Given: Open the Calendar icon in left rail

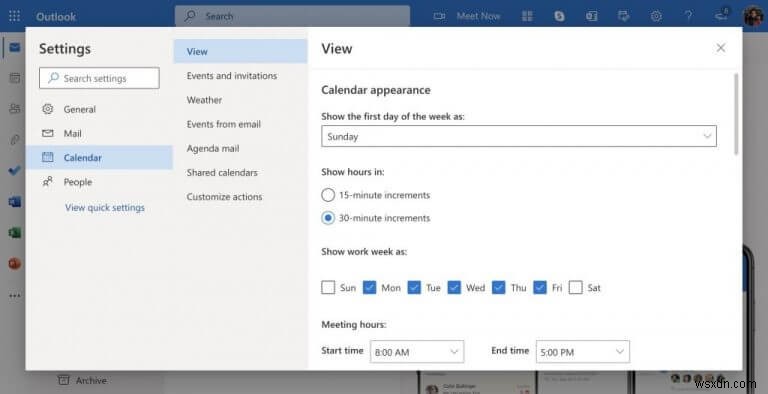Looking at the screenshot, I should point(15,77).
